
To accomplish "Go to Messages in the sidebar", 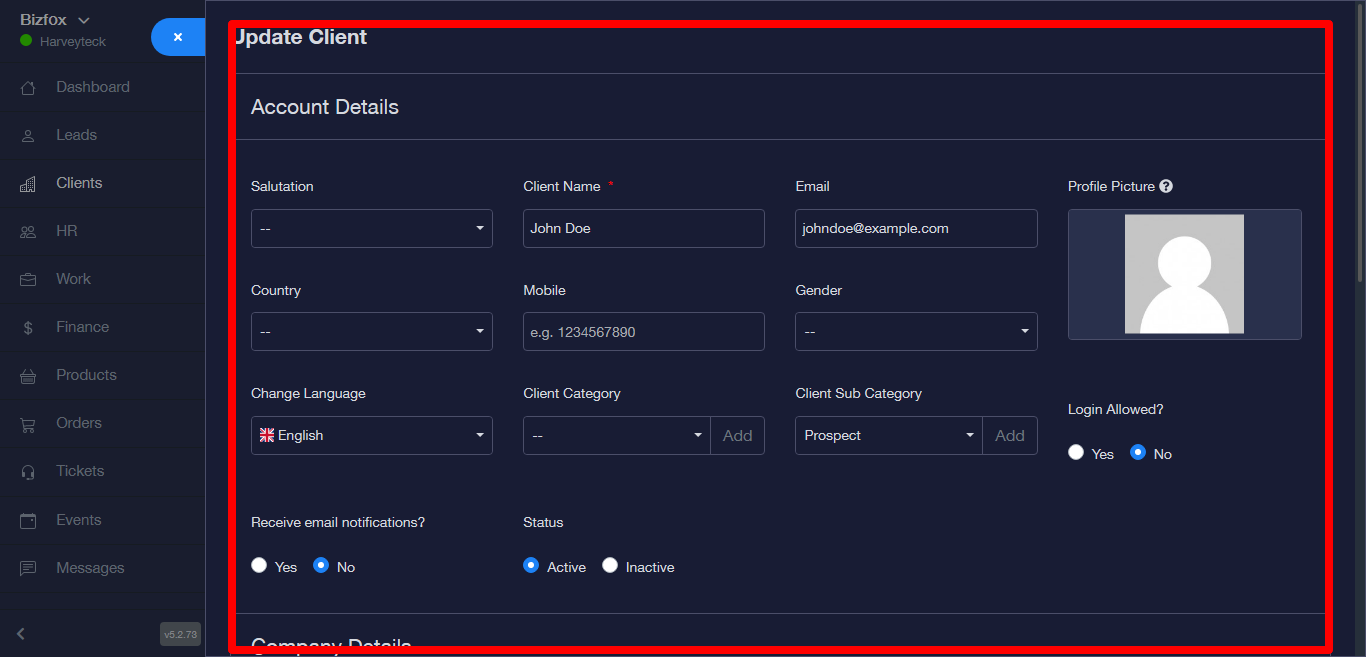I will (x=90, y=568).
